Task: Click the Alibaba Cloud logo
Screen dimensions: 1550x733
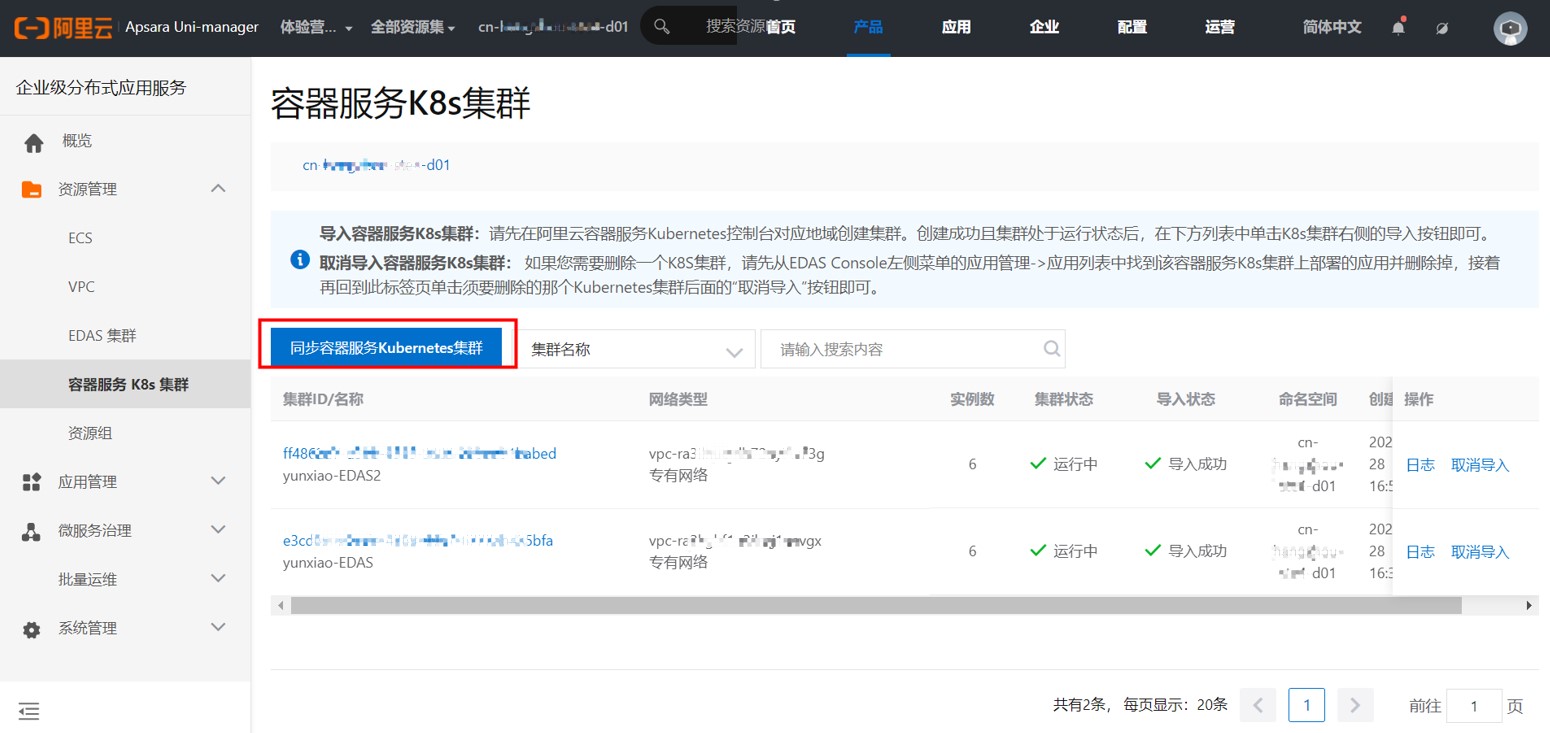Action: click(x=64, y=27)
